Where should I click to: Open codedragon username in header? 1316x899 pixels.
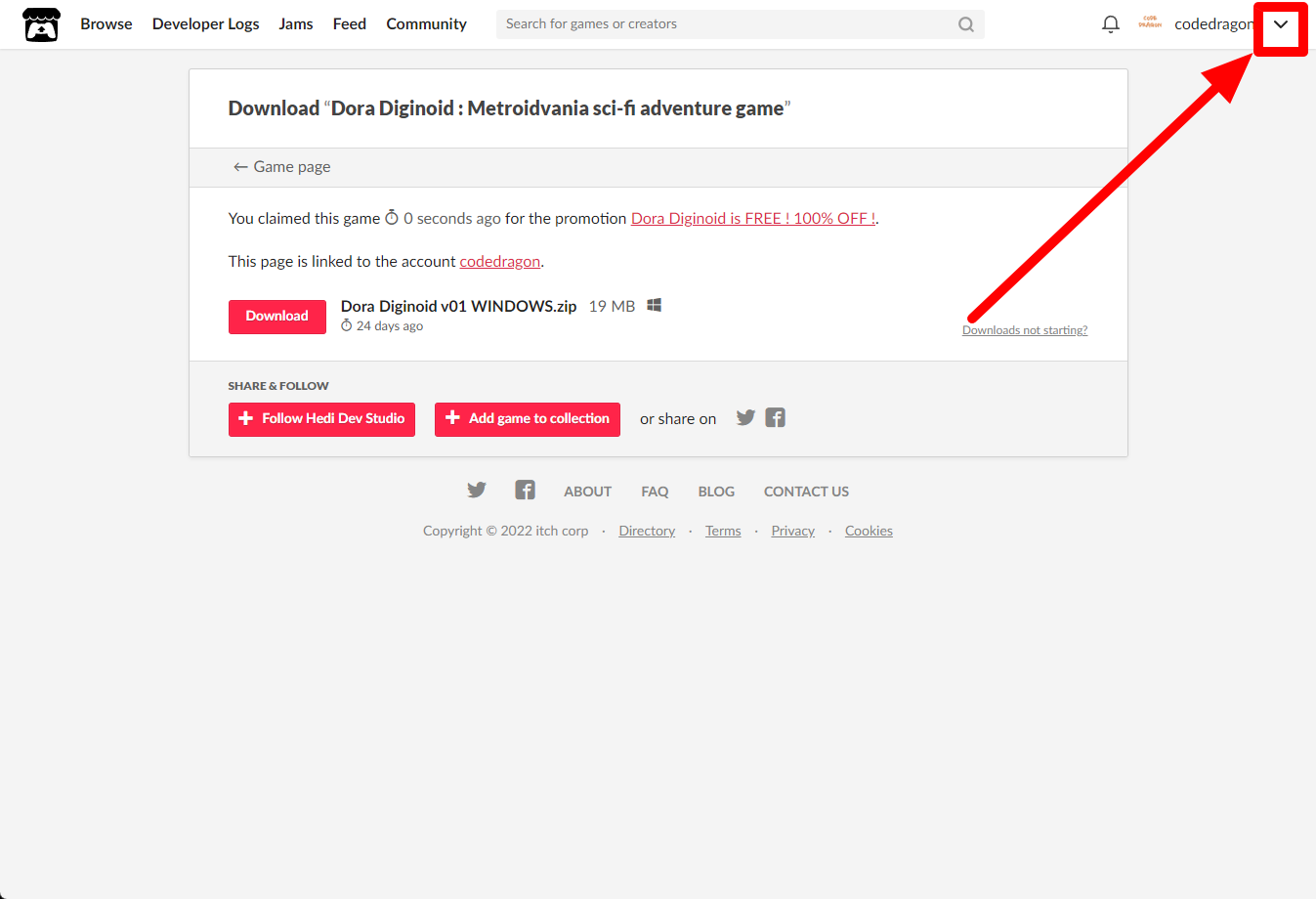(1213, 24)
